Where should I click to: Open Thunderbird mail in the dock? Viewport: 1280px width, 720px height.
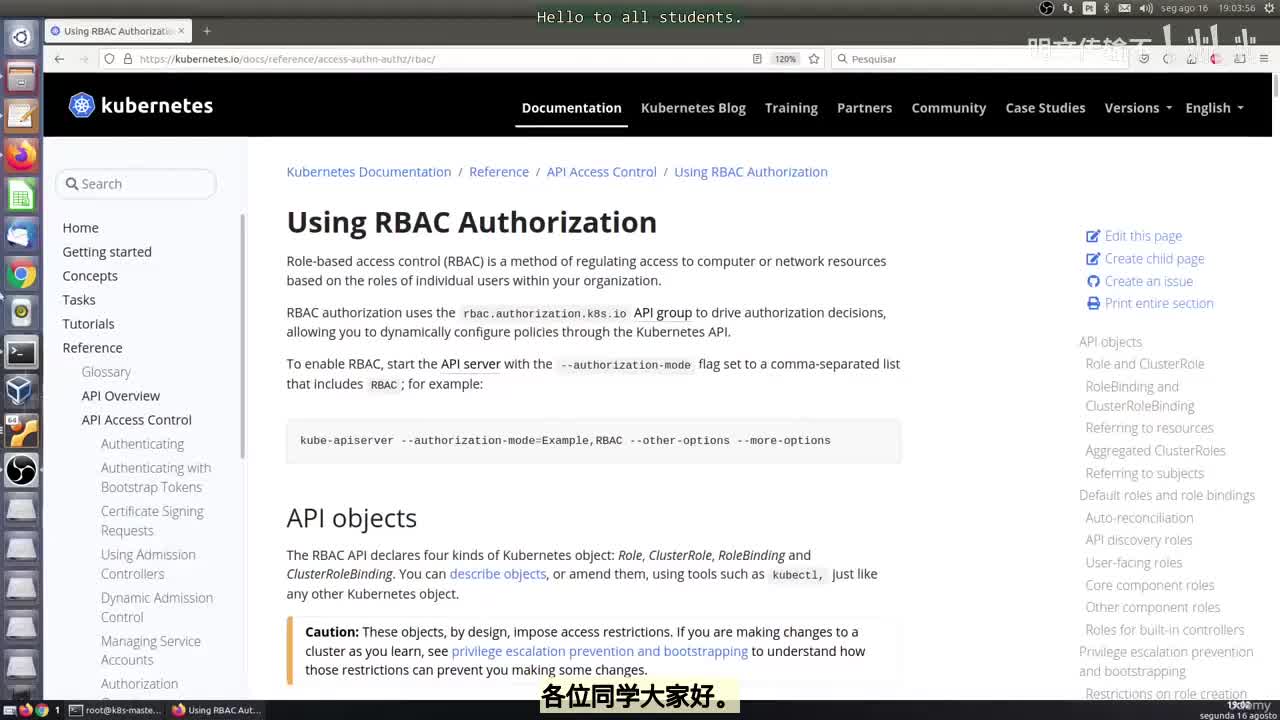coord(21,233)
